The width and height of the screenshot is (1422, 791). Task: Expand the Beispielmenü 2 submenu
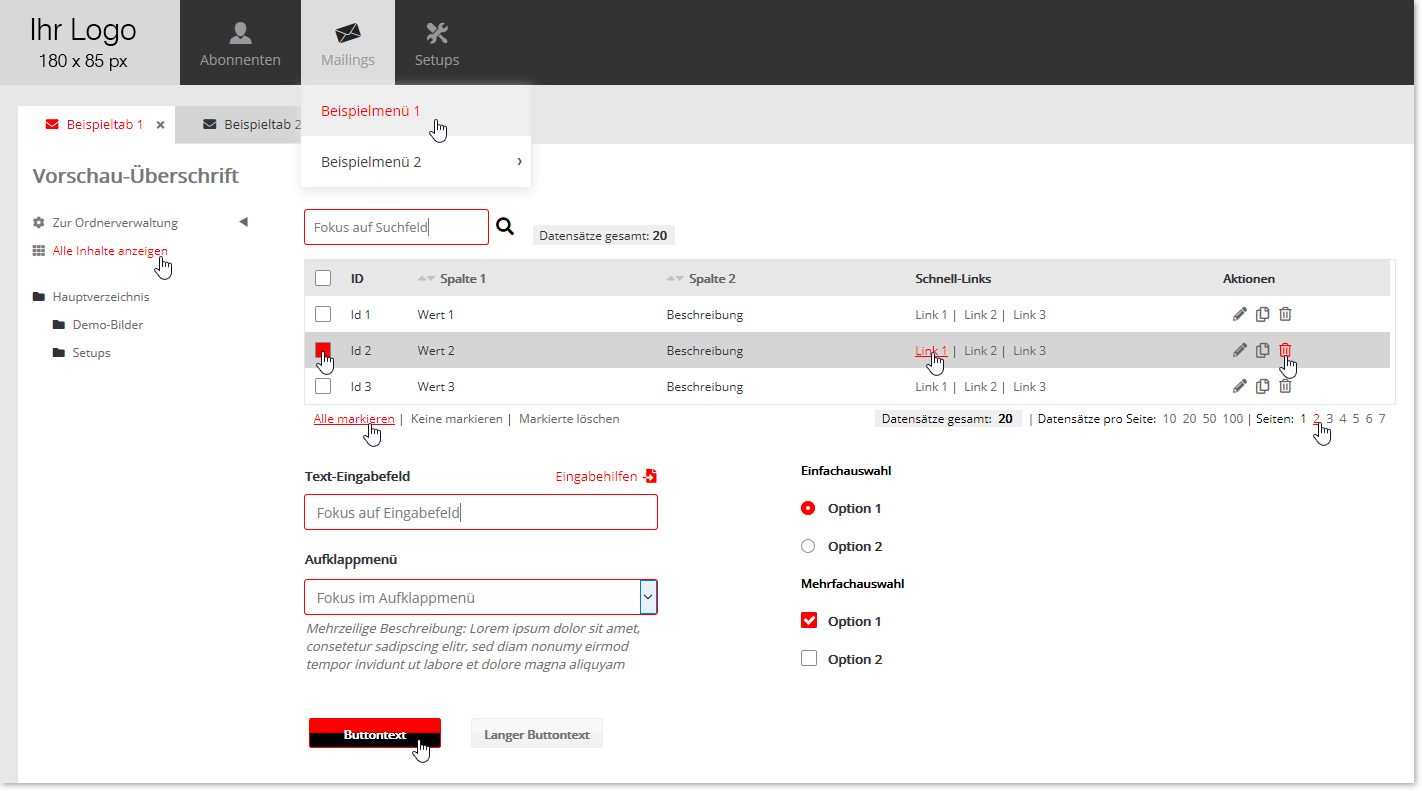pos(519,161)
